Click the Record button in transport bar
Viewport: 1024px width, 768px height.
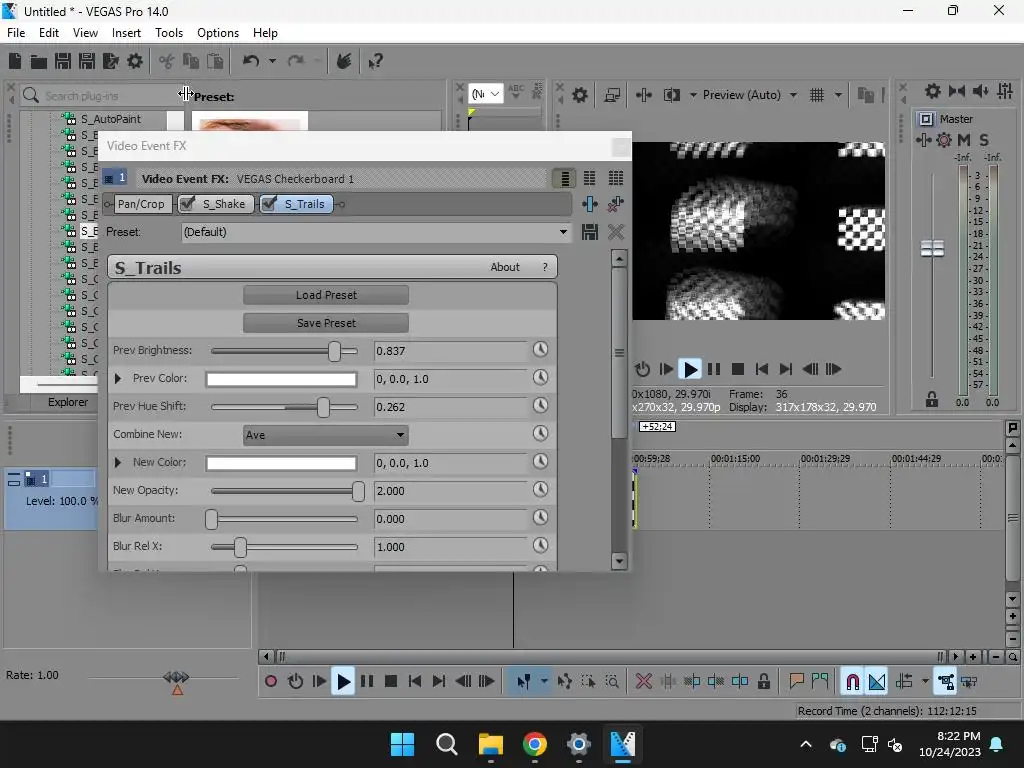271,682
